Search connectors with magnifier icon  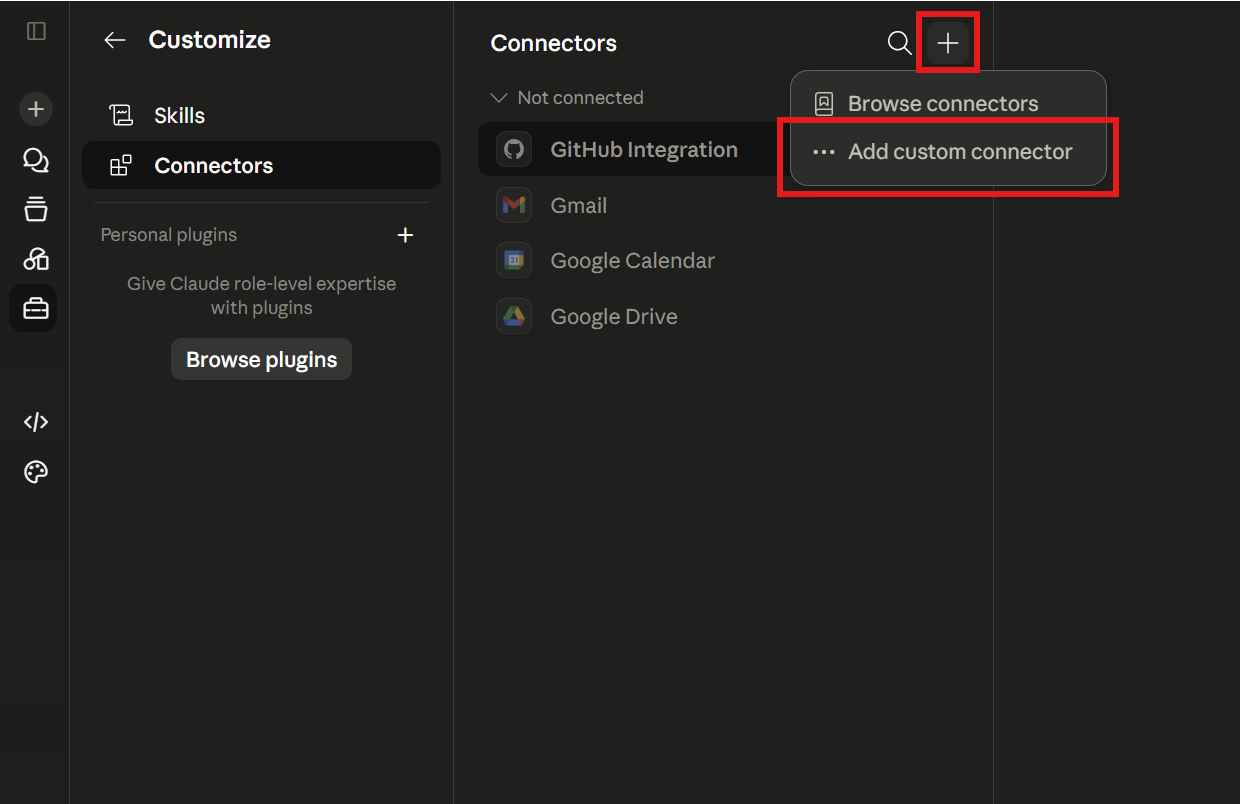pos(899,43)
